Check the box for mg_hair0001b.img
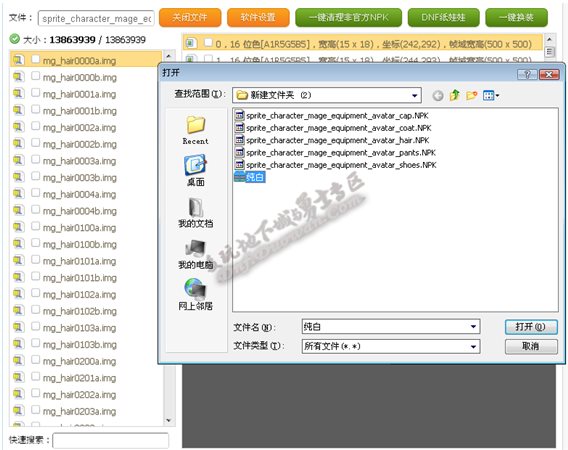Image resolution: width=568 pixels, height=450 pixels. pos(36,109)
